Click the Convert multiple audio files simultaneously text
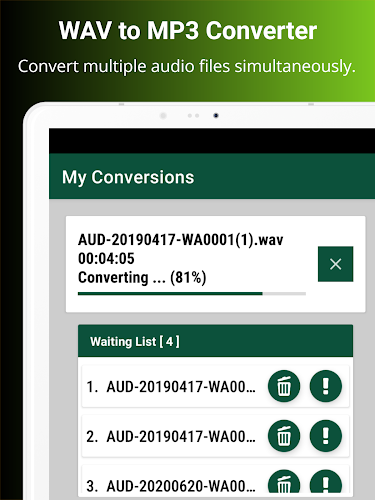 187,66
